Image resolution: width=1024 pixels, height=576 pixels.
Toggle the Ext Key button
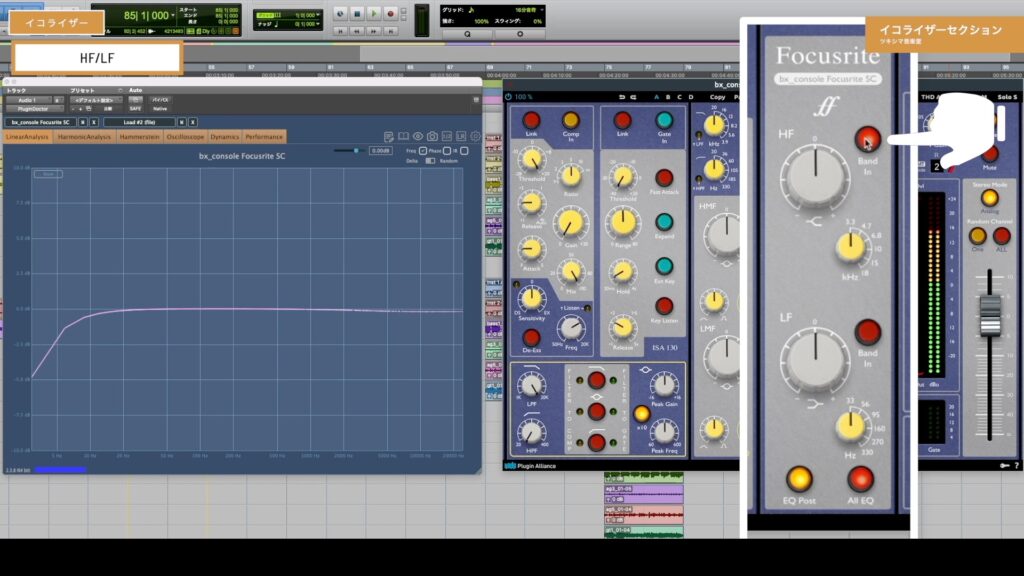tap(664, 266)
